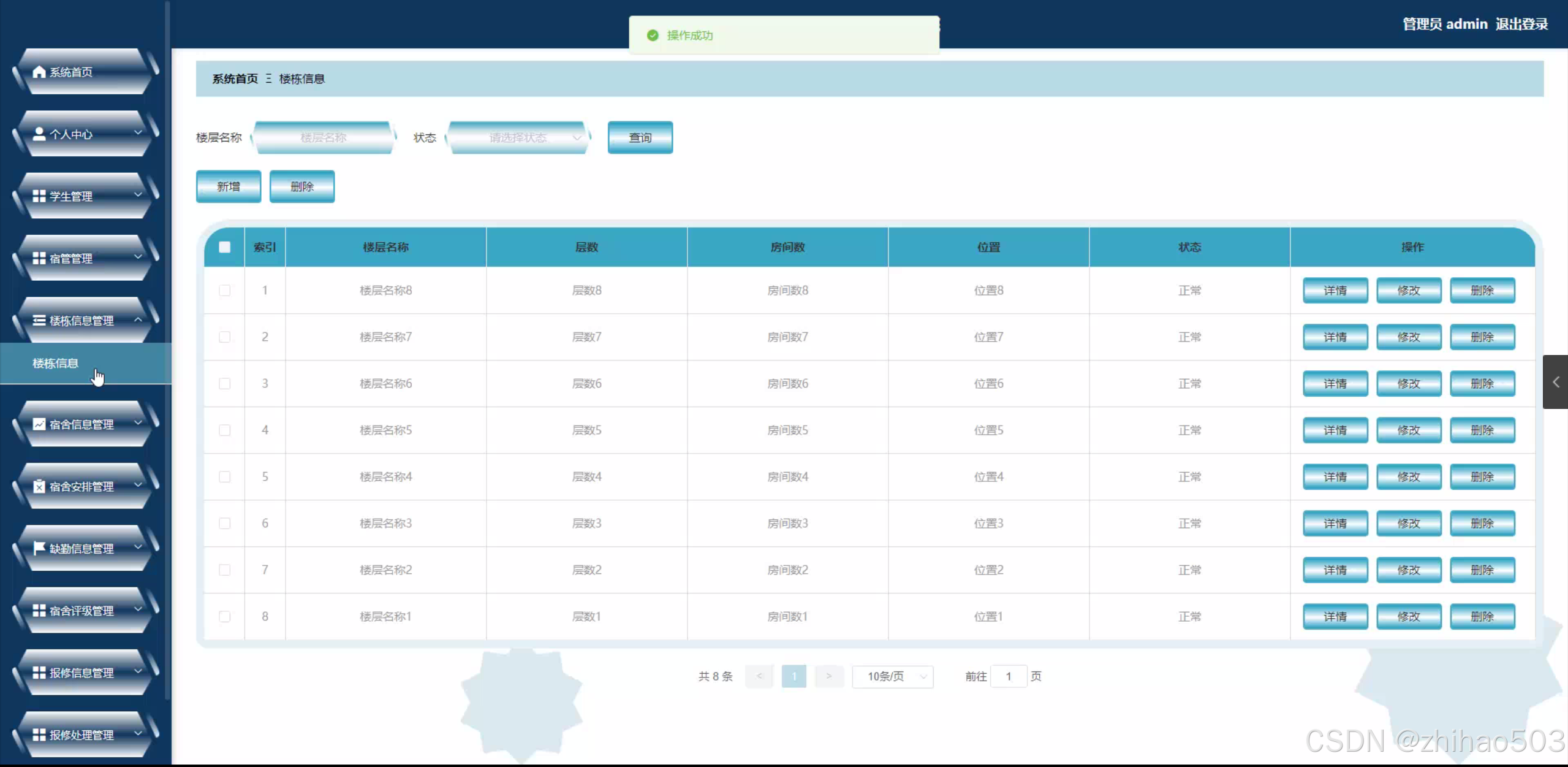Click the grid icon beside 学生管理
This screenshot has width=1568, height=767.
[x=39, y=196]
